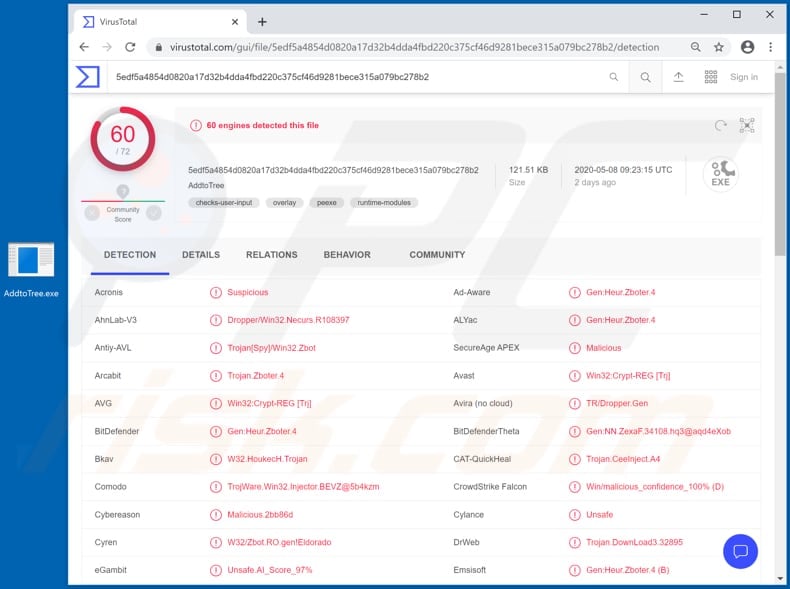This screenshot has width=790, height=589.
Task: Click the file hash text under detection banner
Action: [x=334, y=170]
